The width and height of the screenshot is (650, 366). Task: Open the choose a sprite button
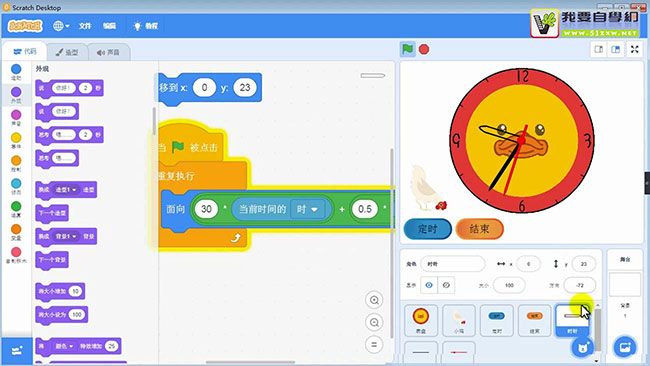click(582, 347)
